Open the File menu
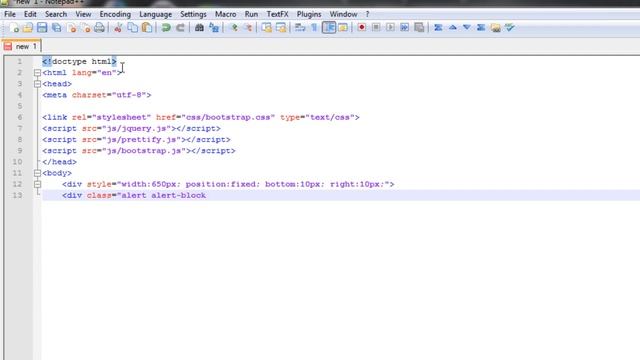This screenshot has height=360, width=640. pos(10,14)
